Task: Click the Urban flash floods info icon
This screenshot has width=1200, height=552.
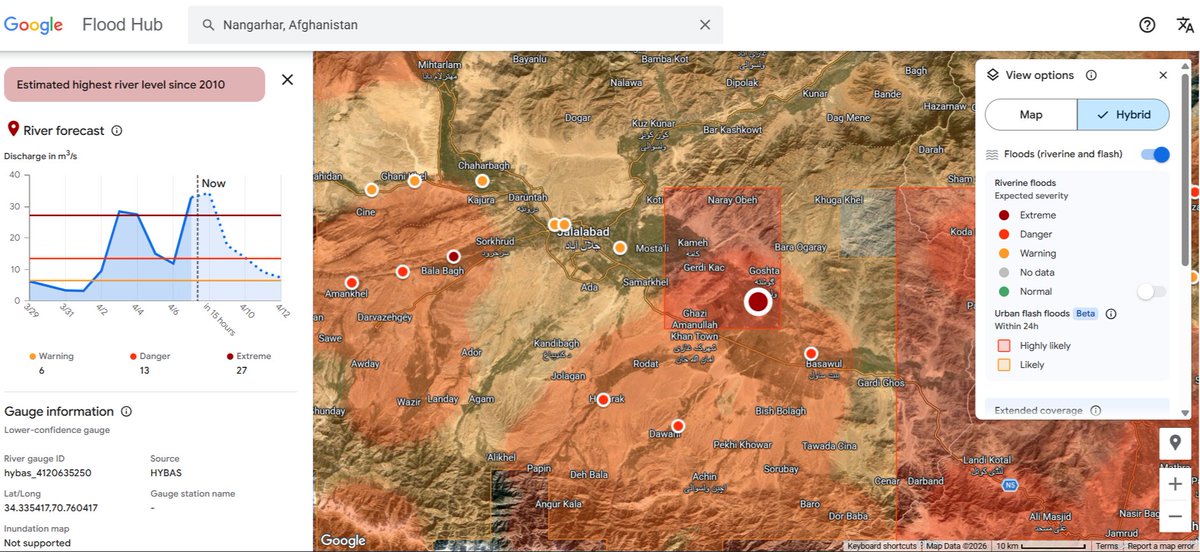Action: point(1111,313)
